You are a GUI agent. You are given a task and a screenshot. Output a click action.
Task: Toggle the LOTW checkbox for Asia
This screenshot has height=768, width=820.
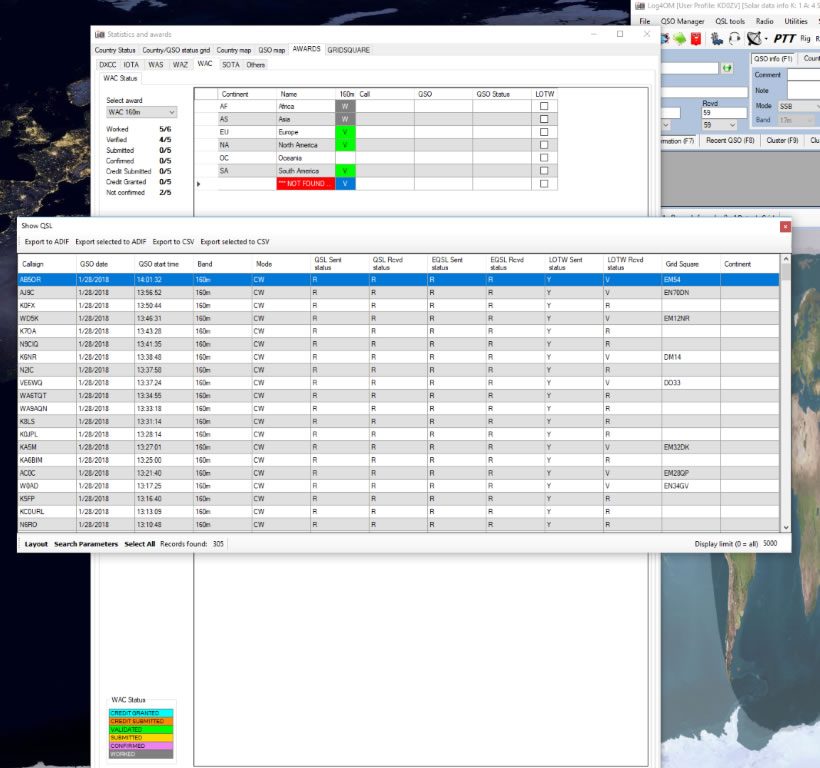click(x=544, y=119)
